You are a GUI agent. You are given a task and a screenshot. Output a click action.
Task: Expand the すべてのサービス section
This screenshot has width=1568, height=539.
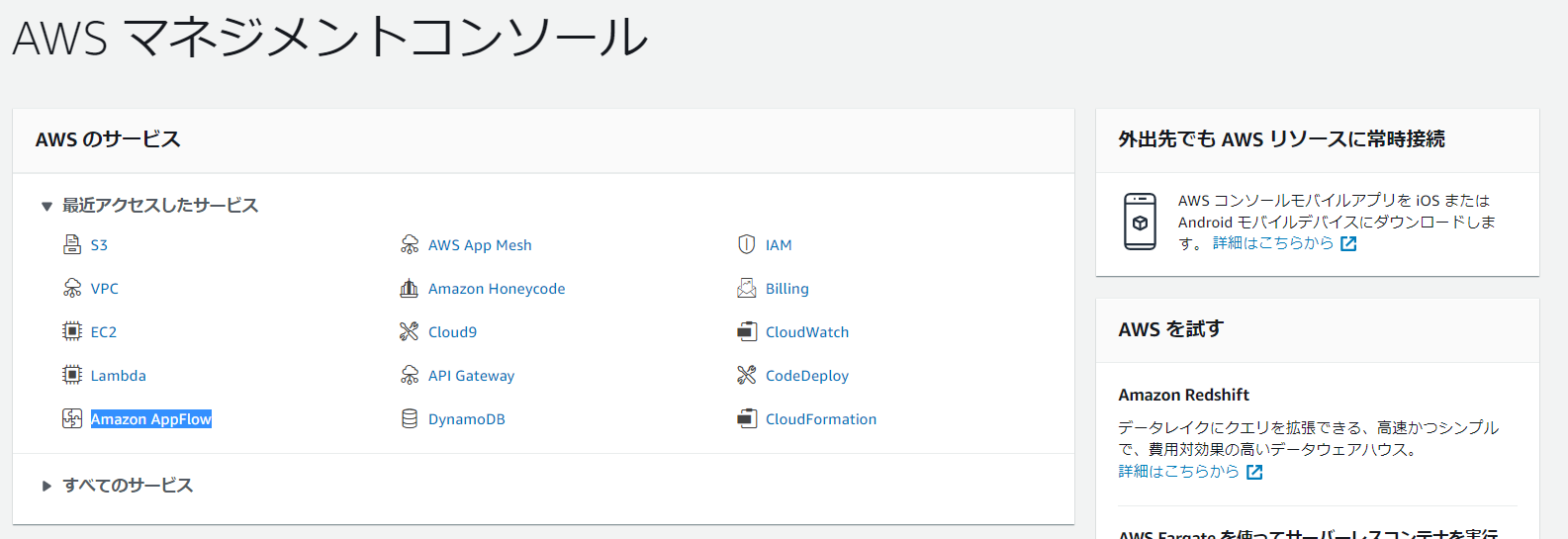pyautogui.click(x=46, y=486)
